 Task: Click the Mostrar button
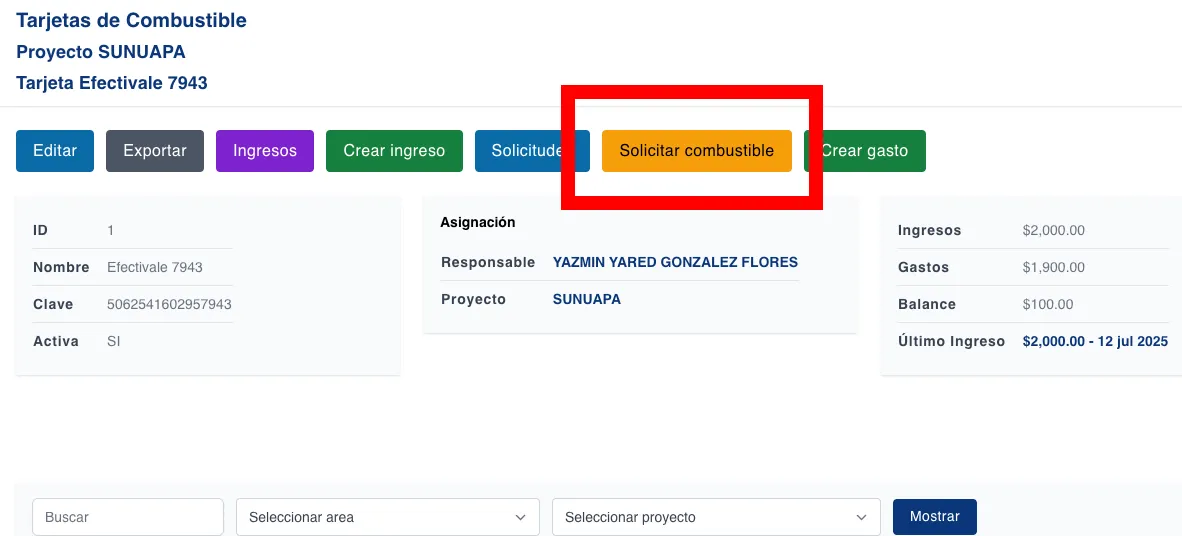tap(934, 517)
